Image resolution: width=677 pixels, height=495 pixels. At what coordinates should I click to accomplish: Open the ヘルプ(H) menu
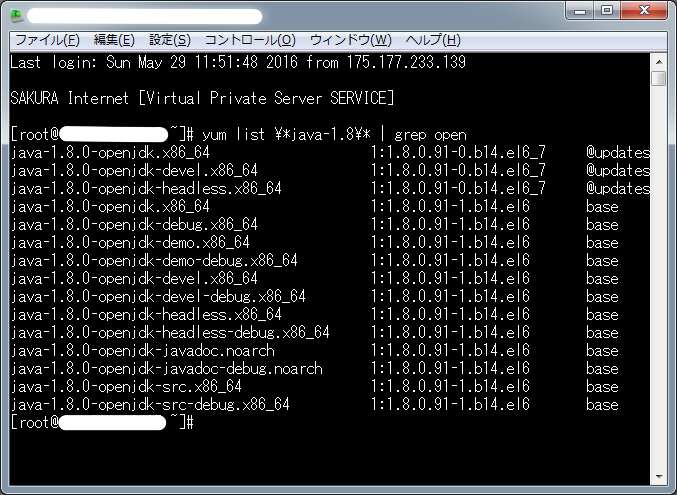coord(433,40)
